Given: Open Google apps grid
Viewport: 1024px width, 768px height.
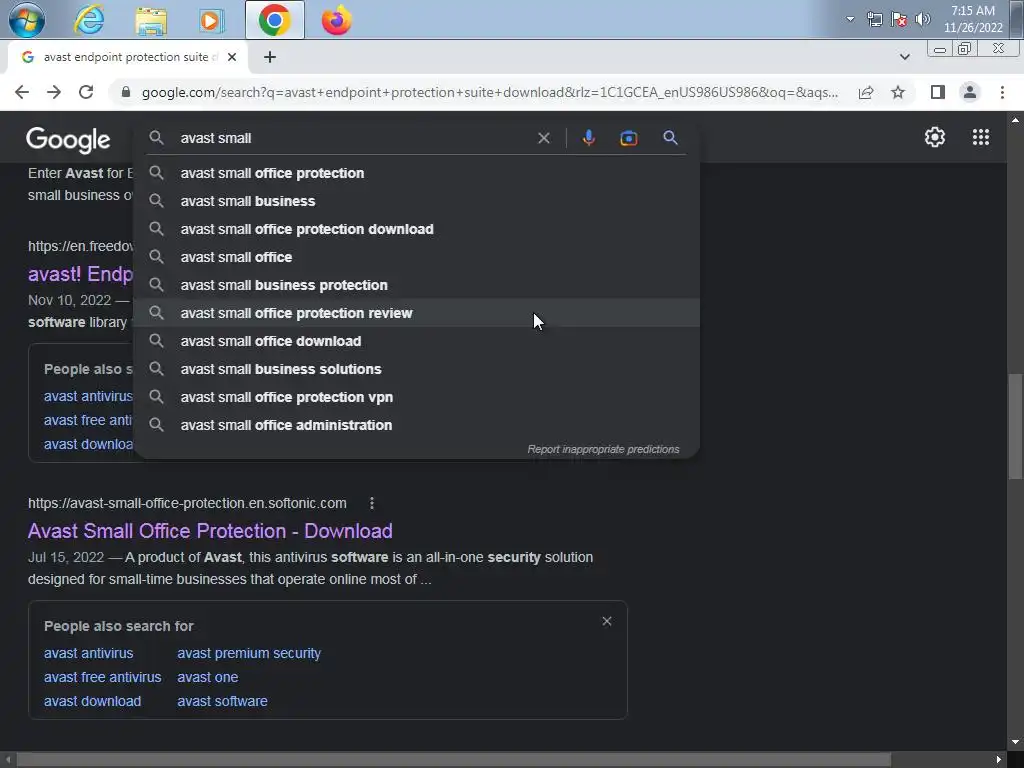Looking at the screenshot, I should coord(980,137).
